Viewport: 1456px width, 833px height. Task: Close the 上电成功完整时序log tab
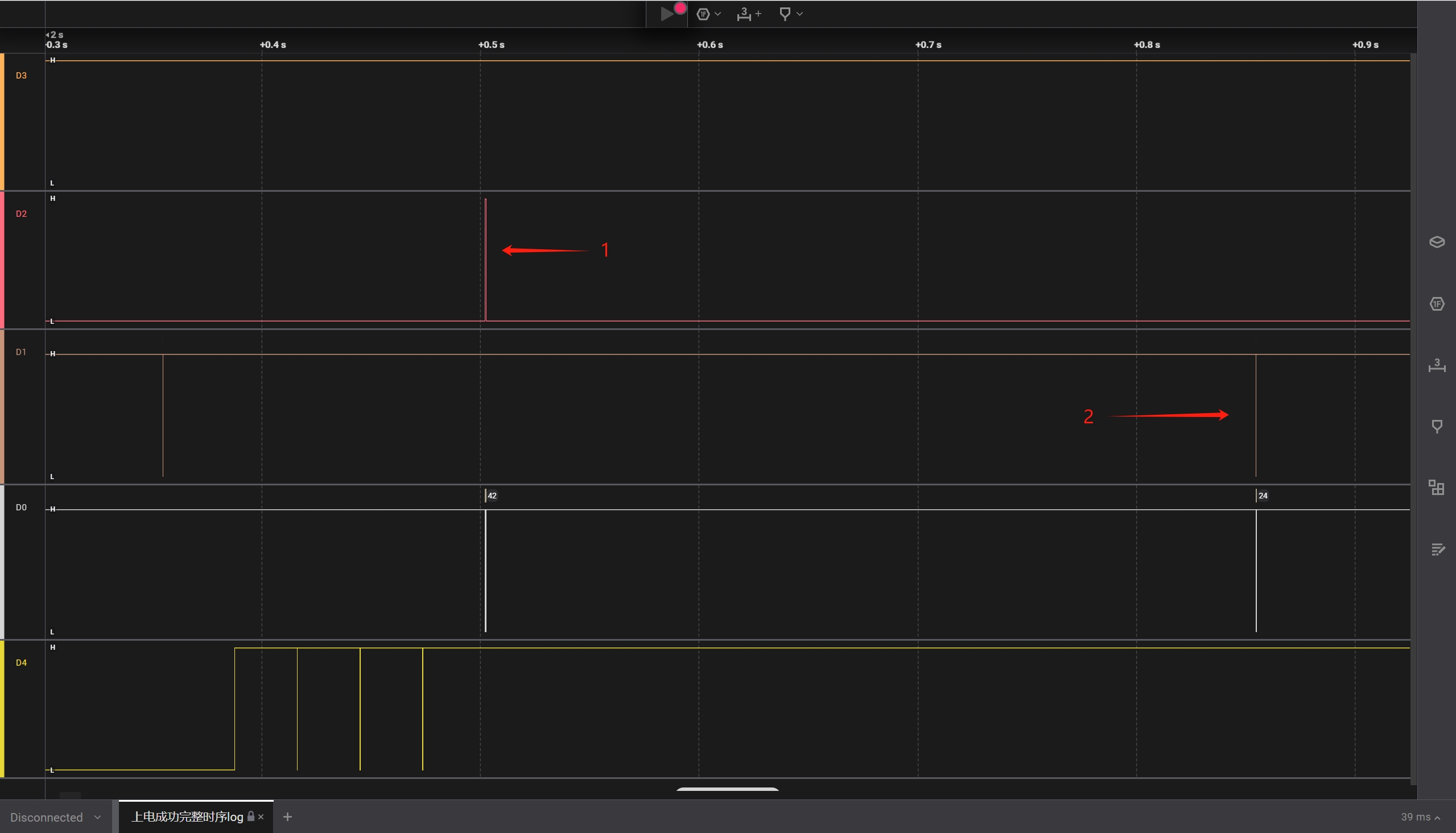coord(261,817)
